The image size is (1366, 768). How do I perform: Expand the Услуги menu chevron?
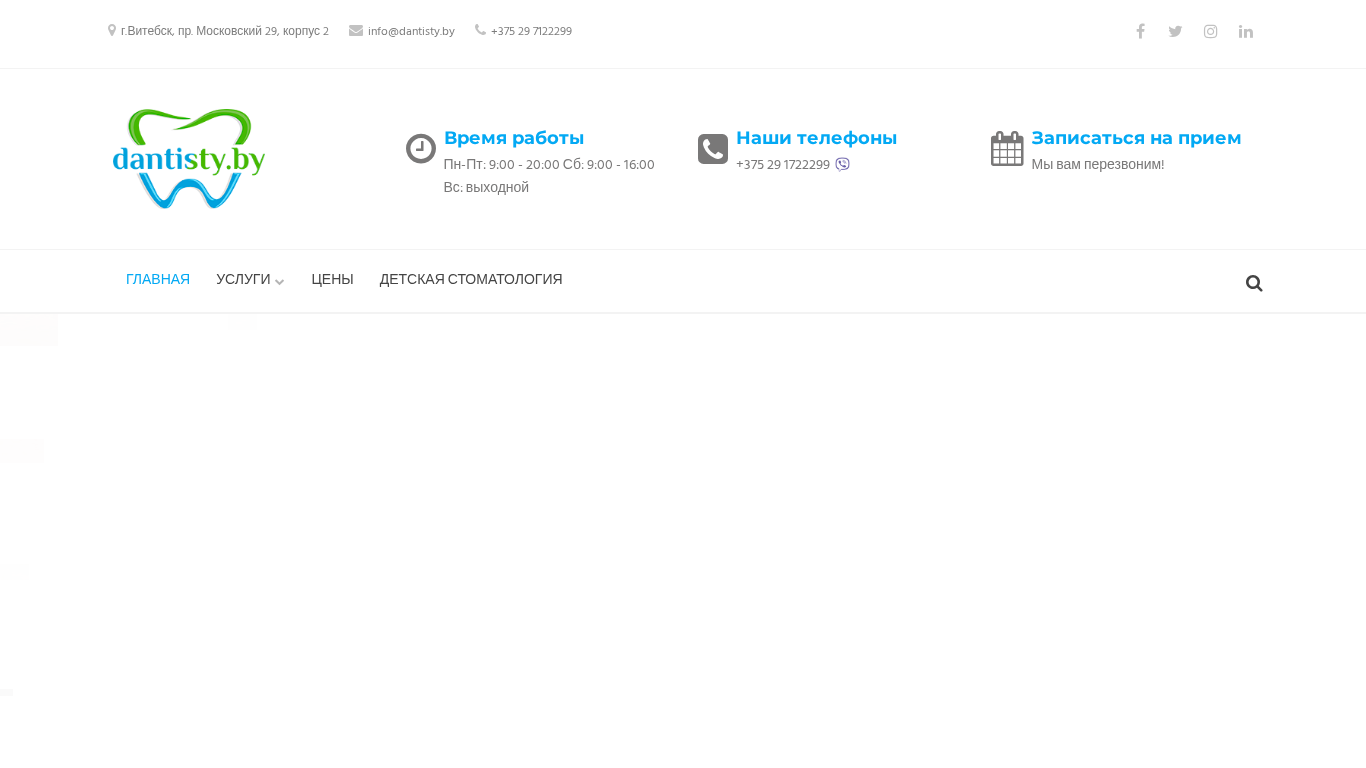click(x=279, y=281)
